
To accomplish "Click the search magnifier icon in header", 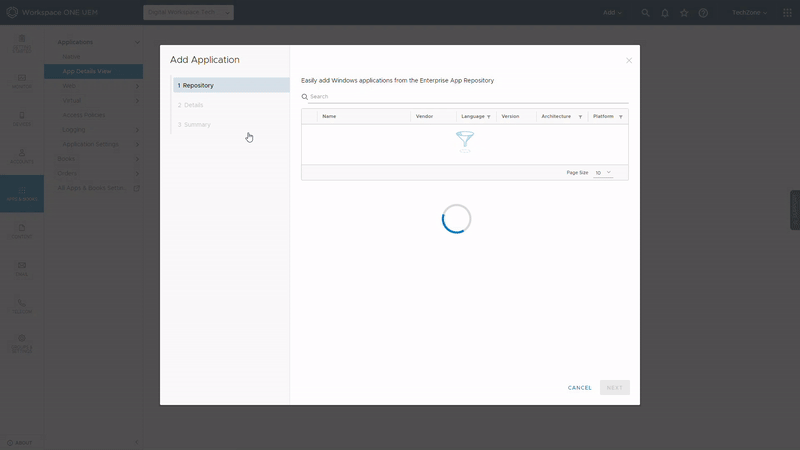I will coord(645,13).
